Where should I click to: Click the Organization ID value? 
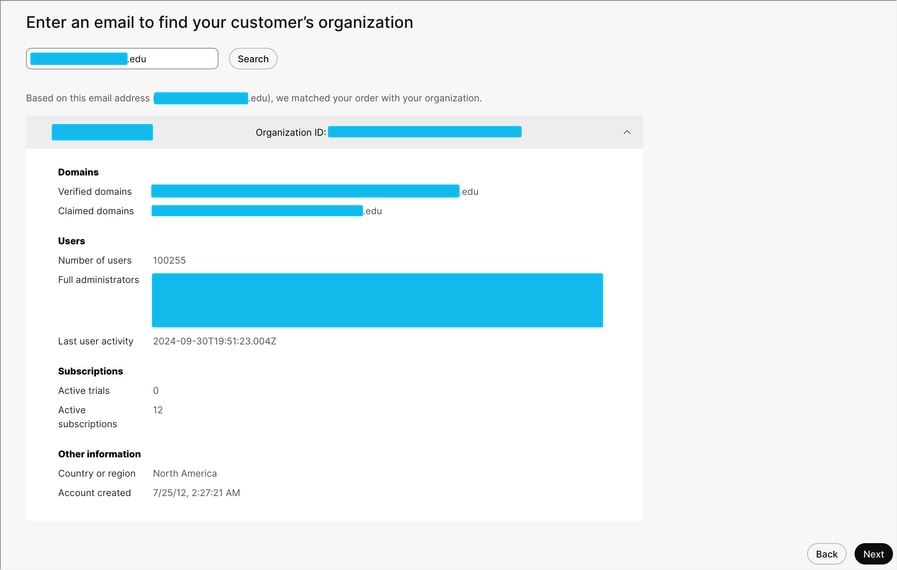(x=424, y=132)
